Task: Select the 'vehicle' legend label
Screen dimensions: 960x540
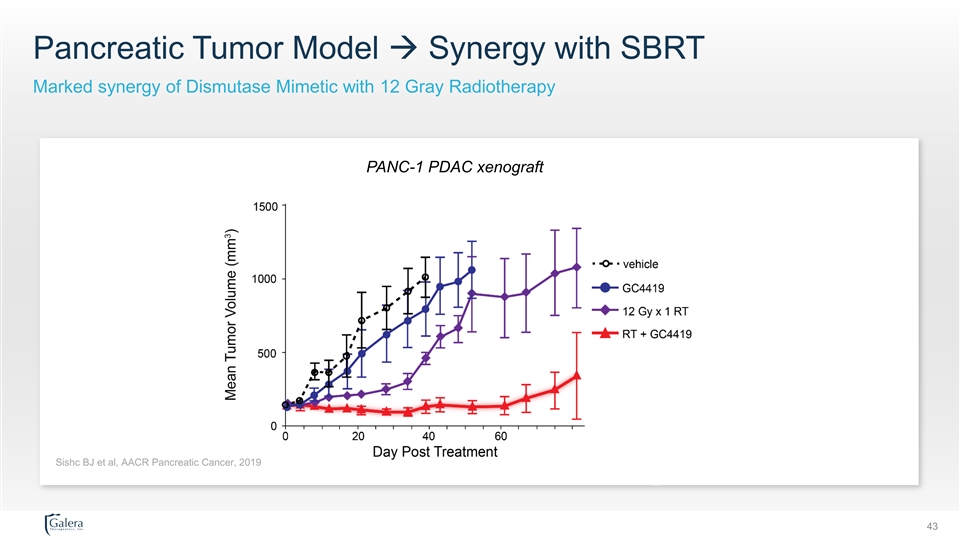Action: pyautogui.click(x=640, y=264)
